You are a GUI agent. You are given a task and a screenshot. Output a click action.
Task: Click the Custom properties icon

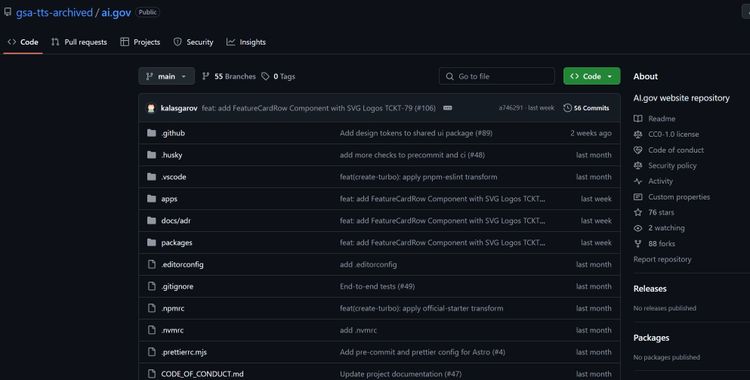[x=638, y=197]
